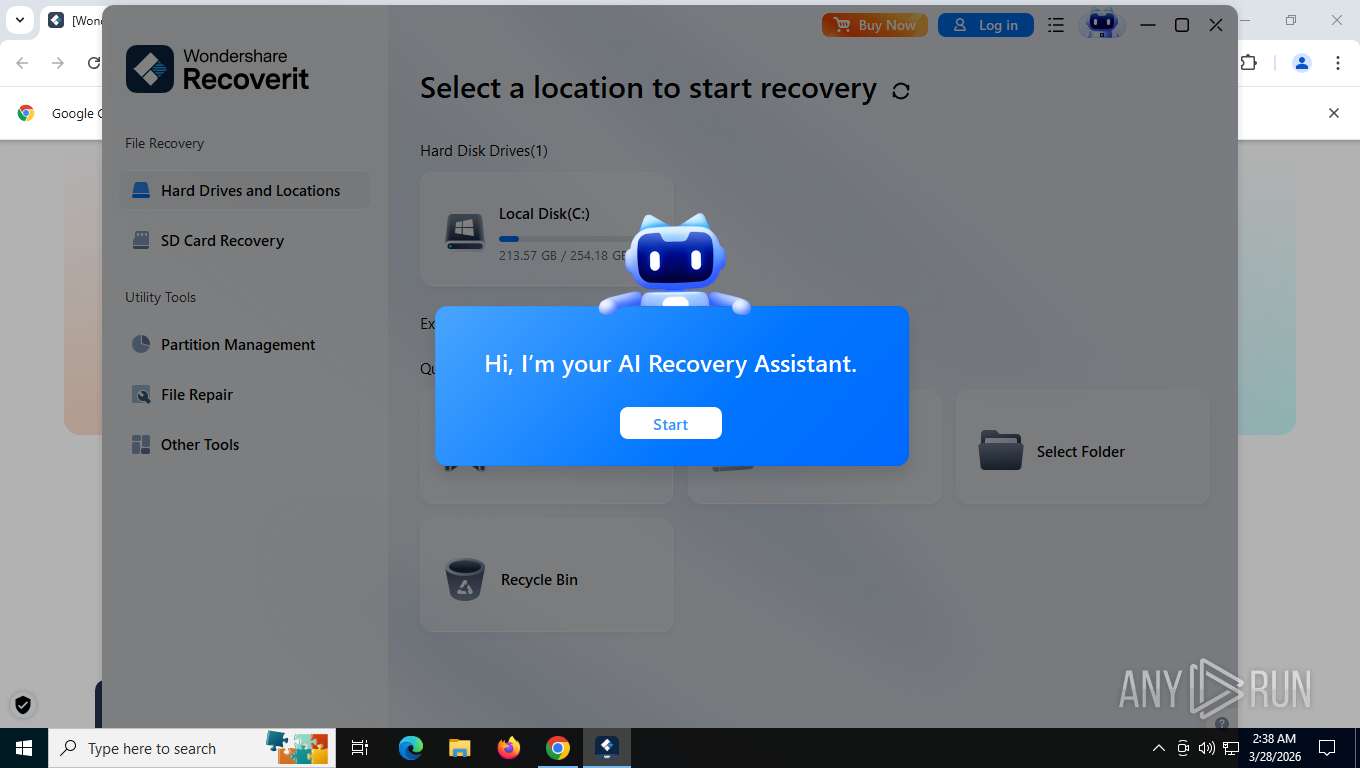This screenshot has width=1360, height=768.
Task: Select Hard Drives and Locations in the sidebar
Action: point(245,190)
